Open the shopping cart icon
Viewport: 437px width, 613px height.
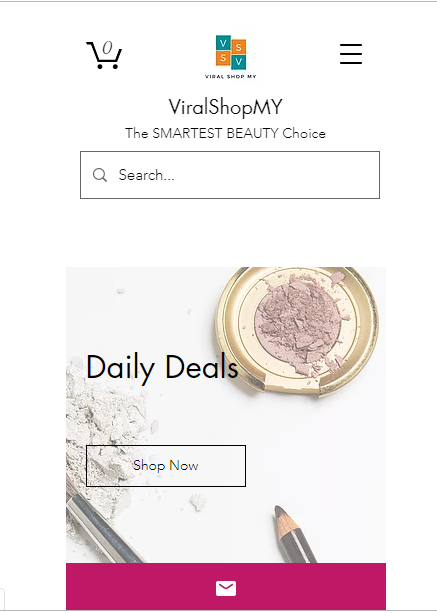click(104, 55)
